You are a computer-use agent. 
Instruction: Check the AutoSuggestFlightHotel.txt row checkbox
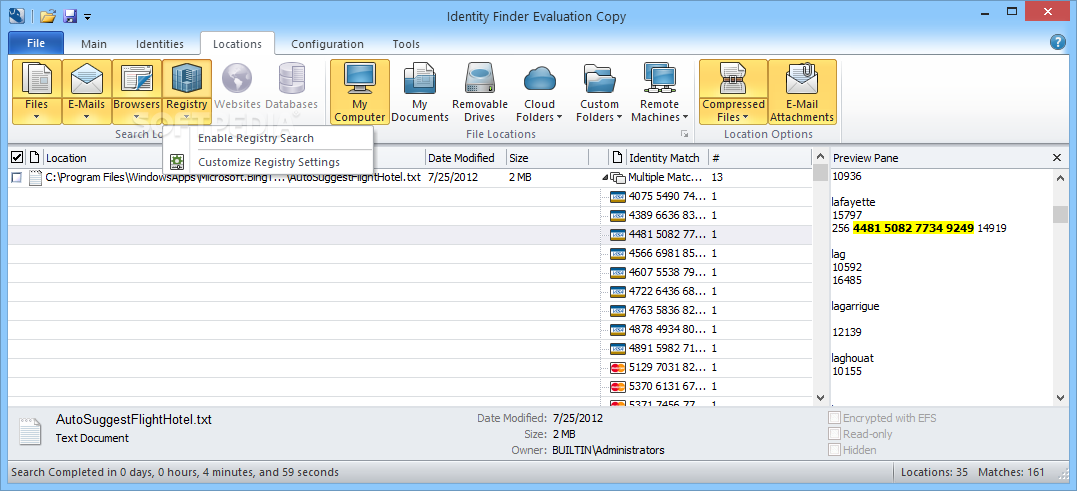(17, 178)
